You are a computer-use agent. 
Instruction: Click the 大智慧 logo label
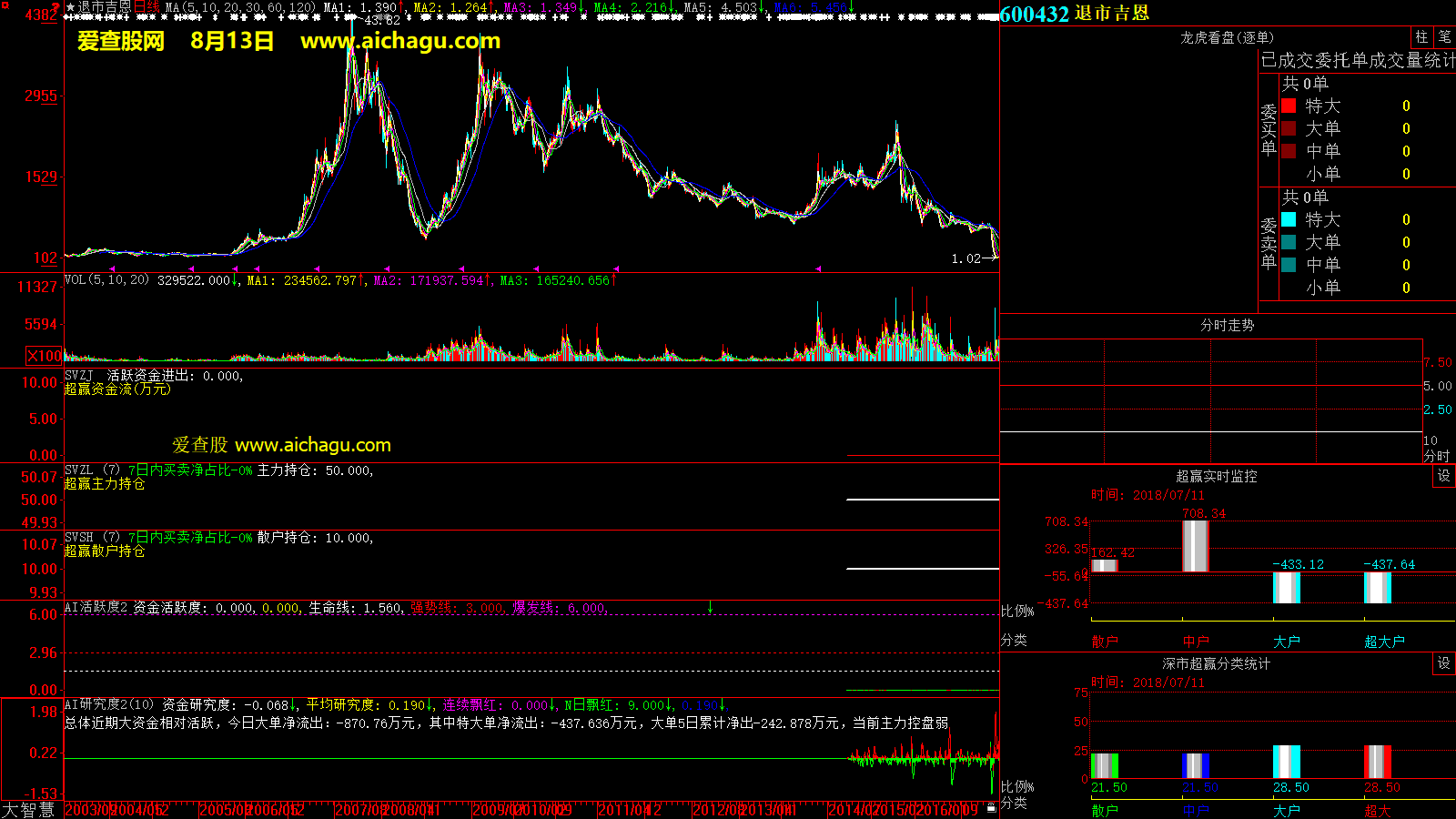[28, 809]
